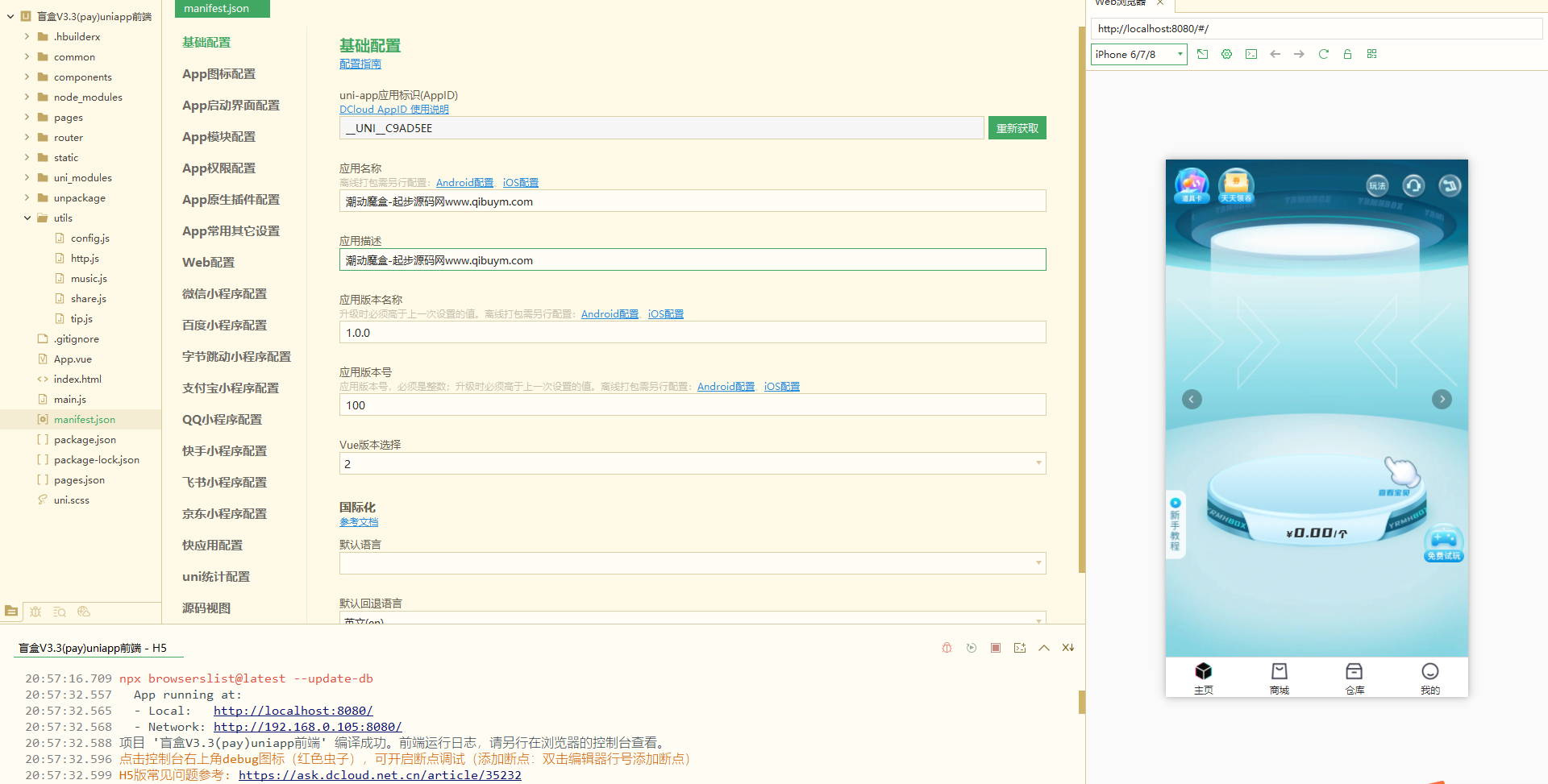Click the lock icon in browser toolbar
The image size is (1548, 784).
1347,54
